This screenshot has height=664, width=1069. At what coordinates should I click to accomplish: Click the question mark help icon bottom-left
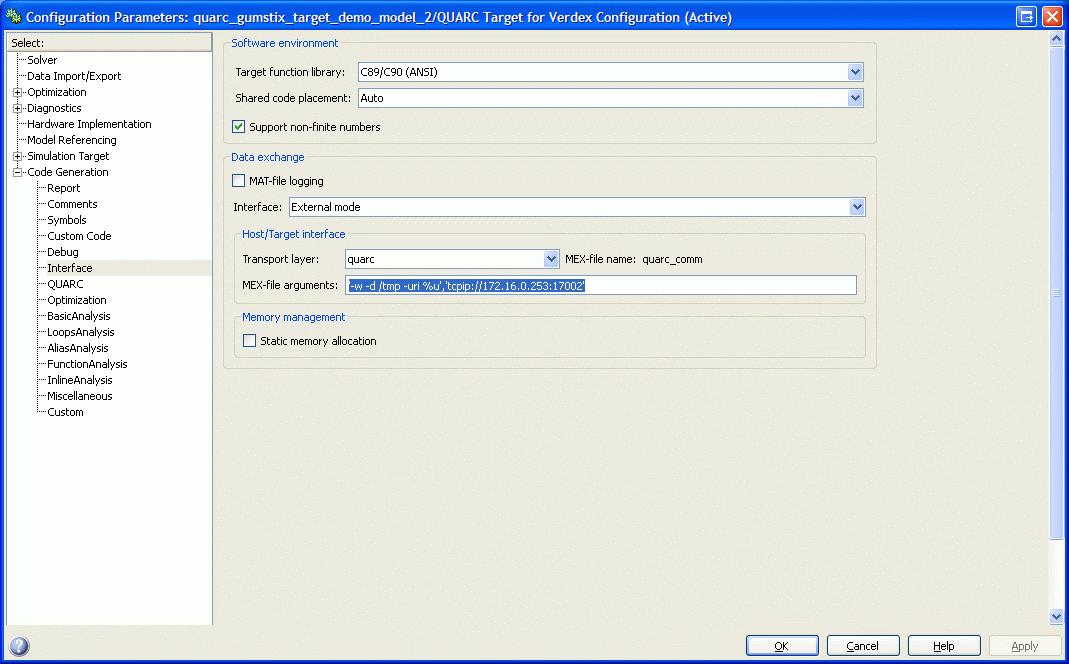(18, 646)
